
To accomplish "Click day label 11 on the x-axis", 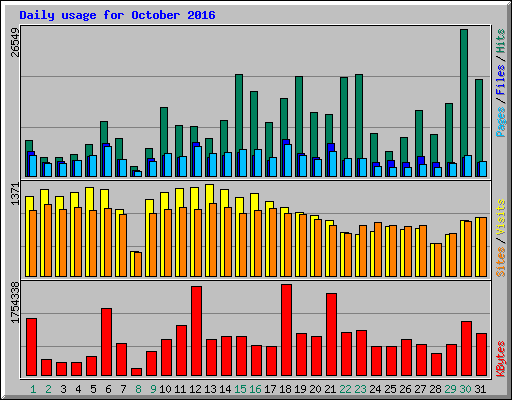I will (180, 389).
